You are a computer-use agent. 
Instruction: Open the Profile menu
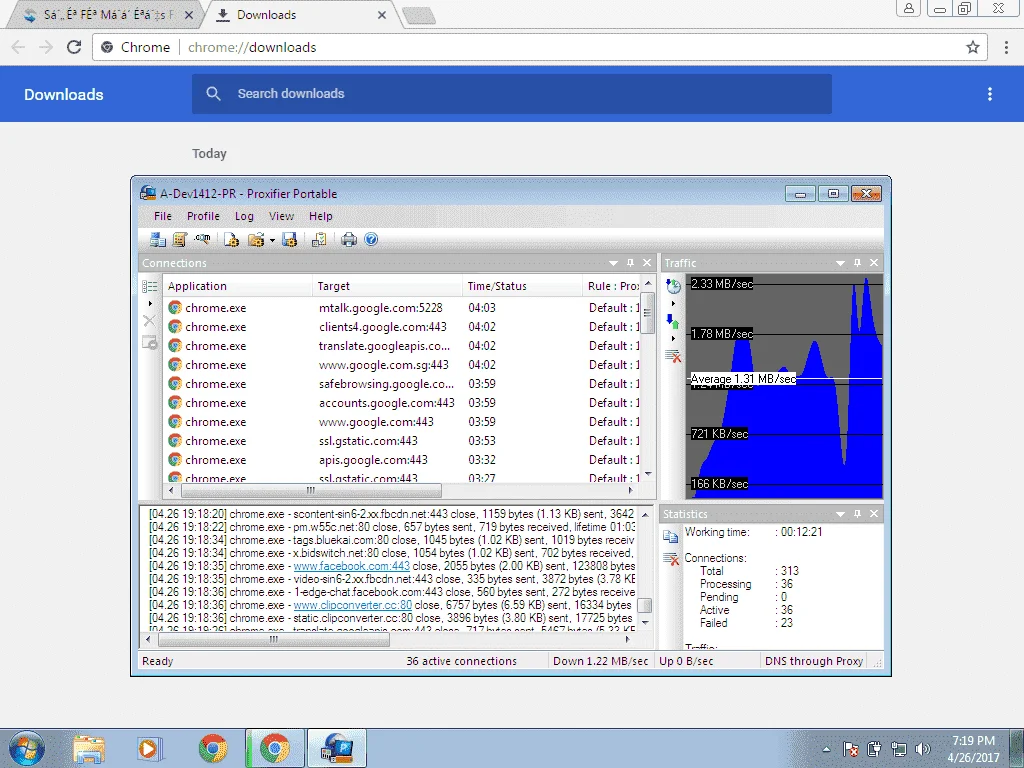tap(203, 216)
